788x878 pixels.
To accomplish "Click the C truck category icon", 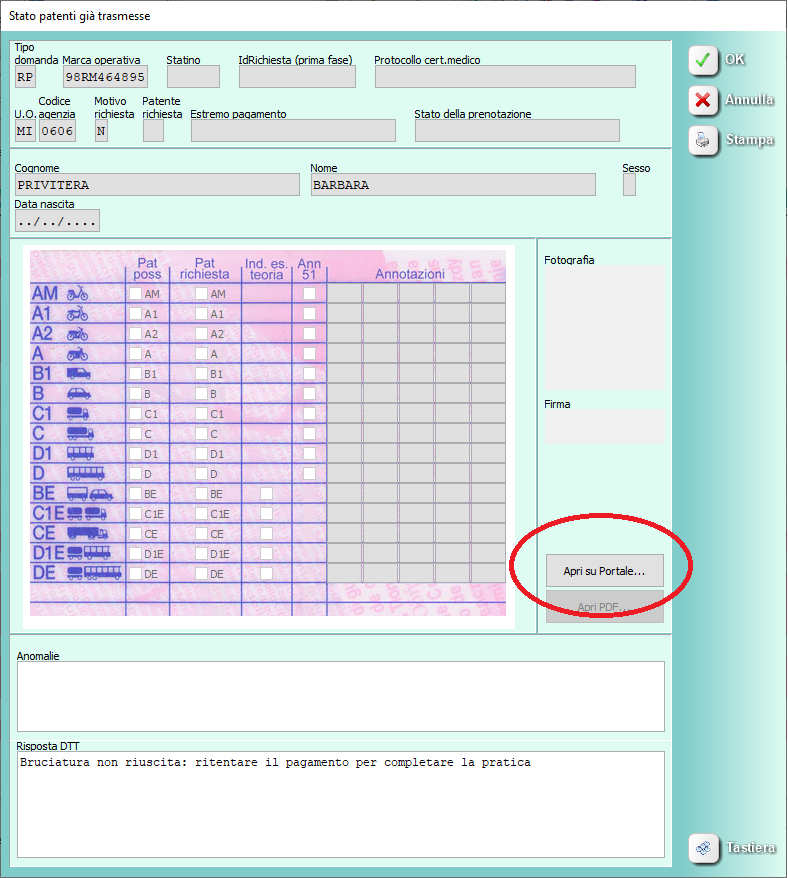I will [x=80, y=433].
